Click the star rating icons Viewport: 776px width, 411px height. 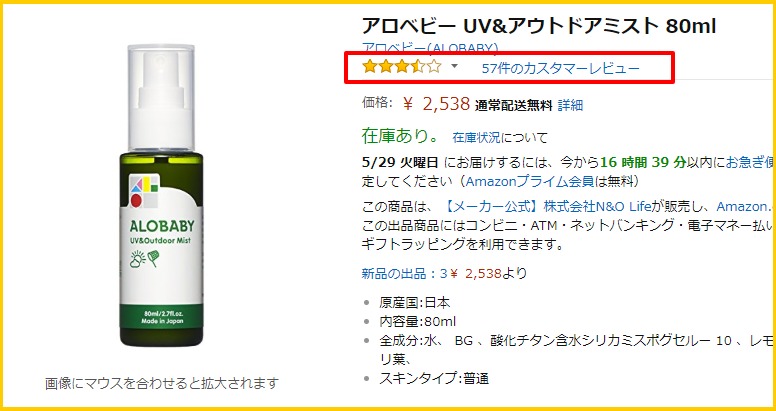(401, 66)
